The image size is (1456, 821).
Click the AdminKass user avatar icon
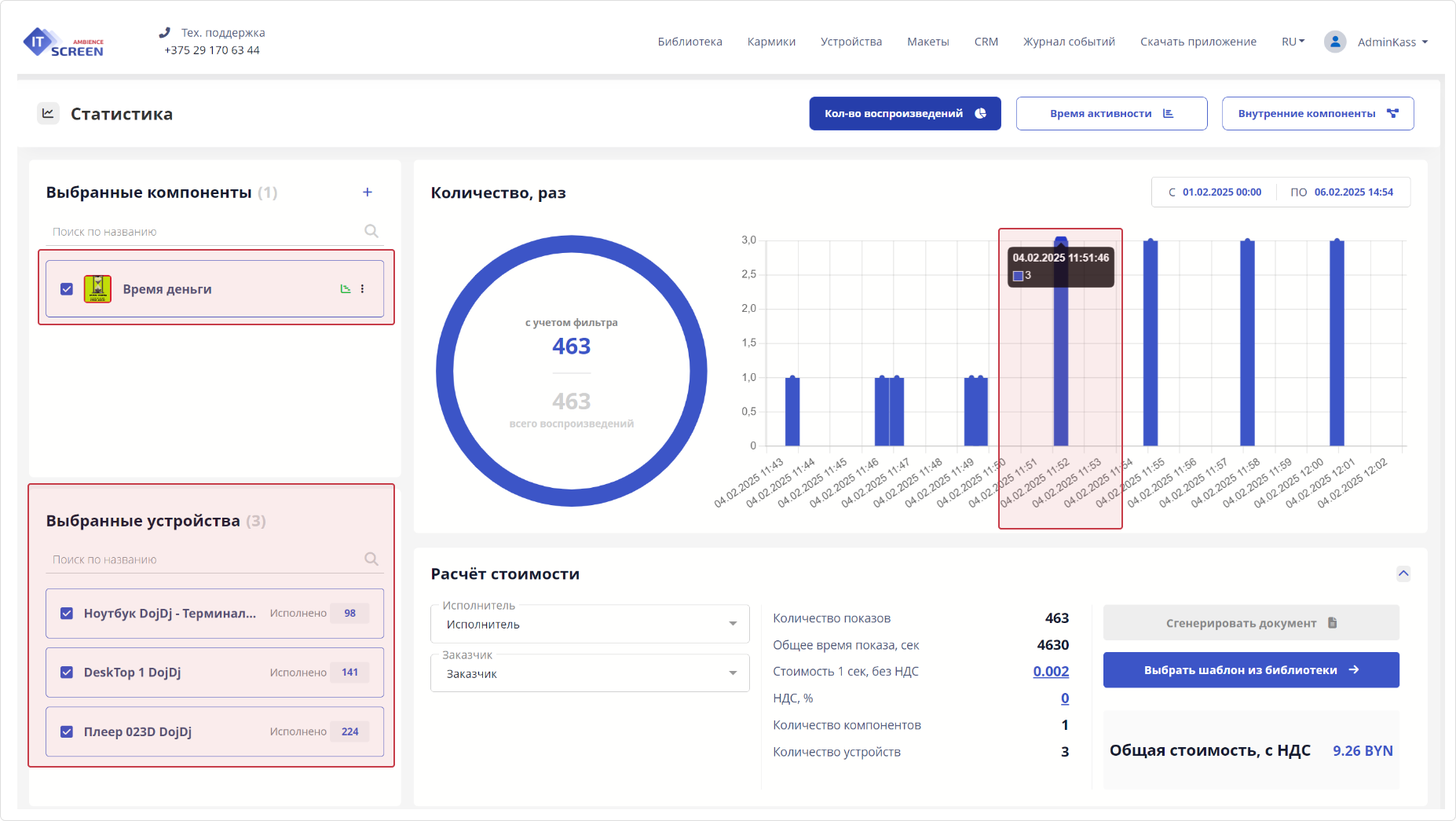(1334, 42)
